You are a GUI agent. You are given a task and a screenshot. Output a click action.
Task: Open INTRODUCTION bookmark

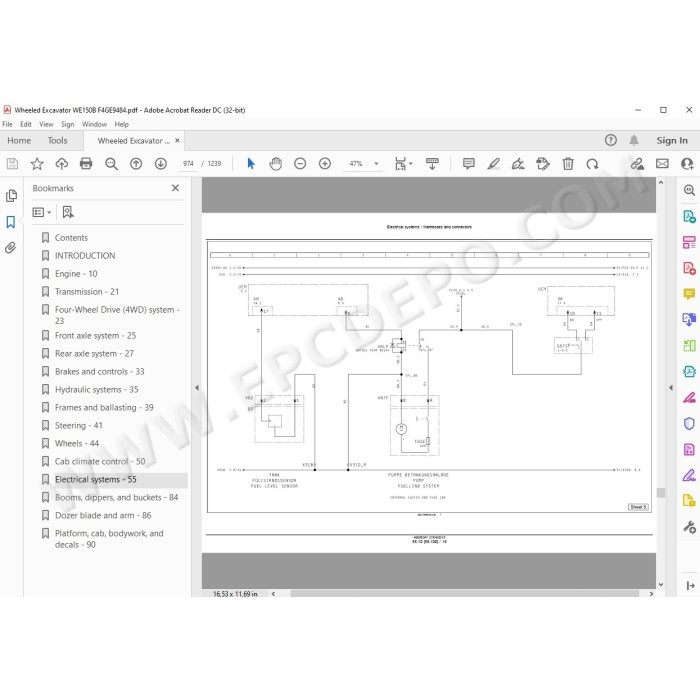(x=85, y=255)
